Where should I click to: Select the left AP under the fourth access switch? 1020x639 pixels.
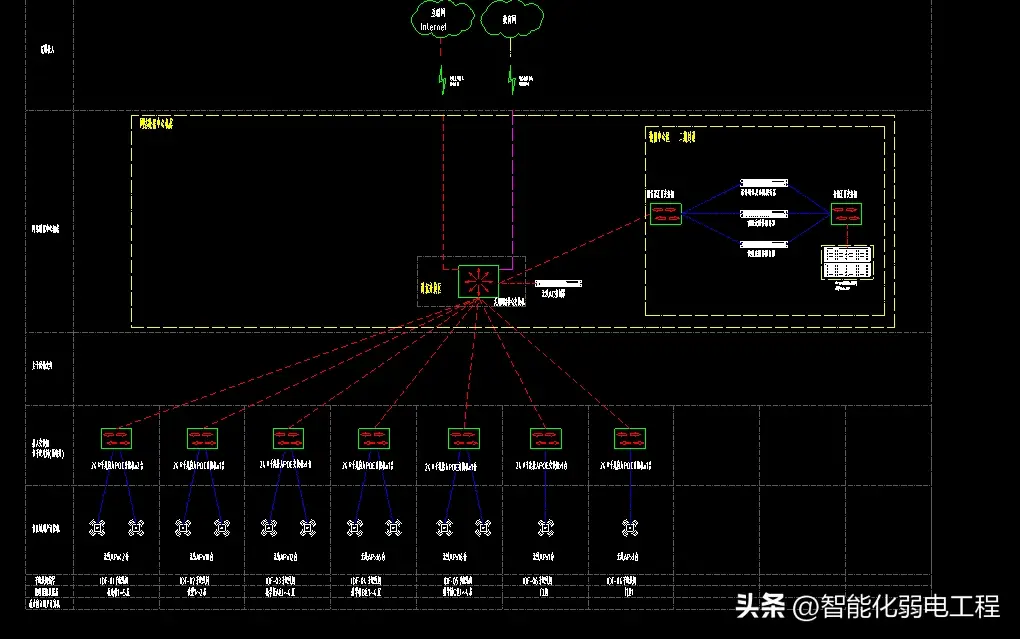355,528
